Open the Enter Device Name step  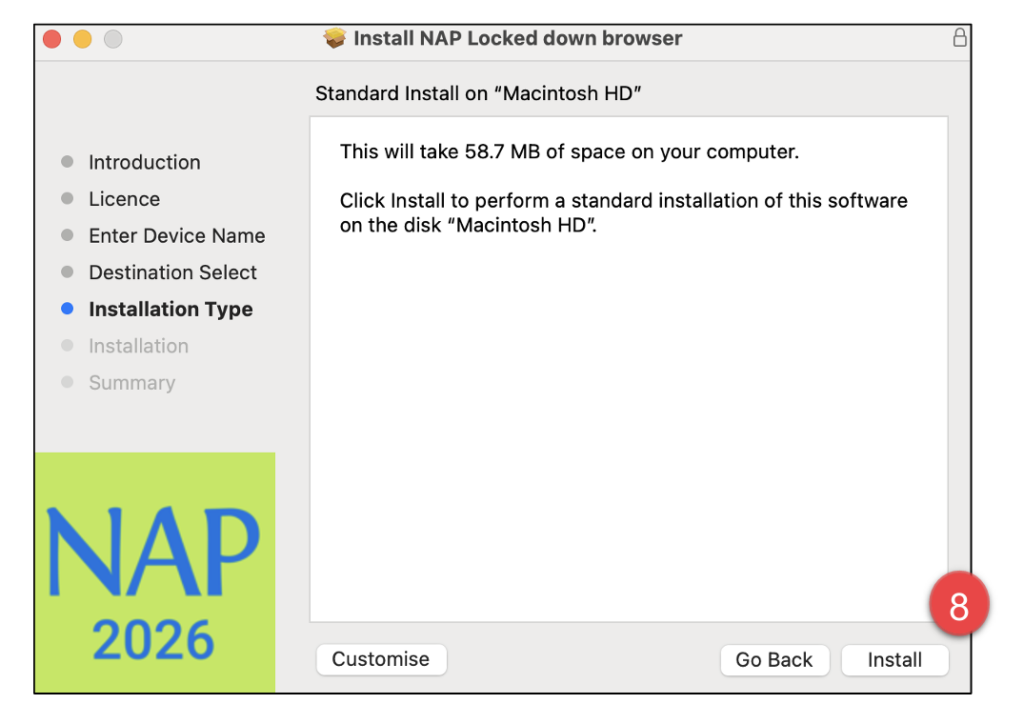tap(177, 236)
